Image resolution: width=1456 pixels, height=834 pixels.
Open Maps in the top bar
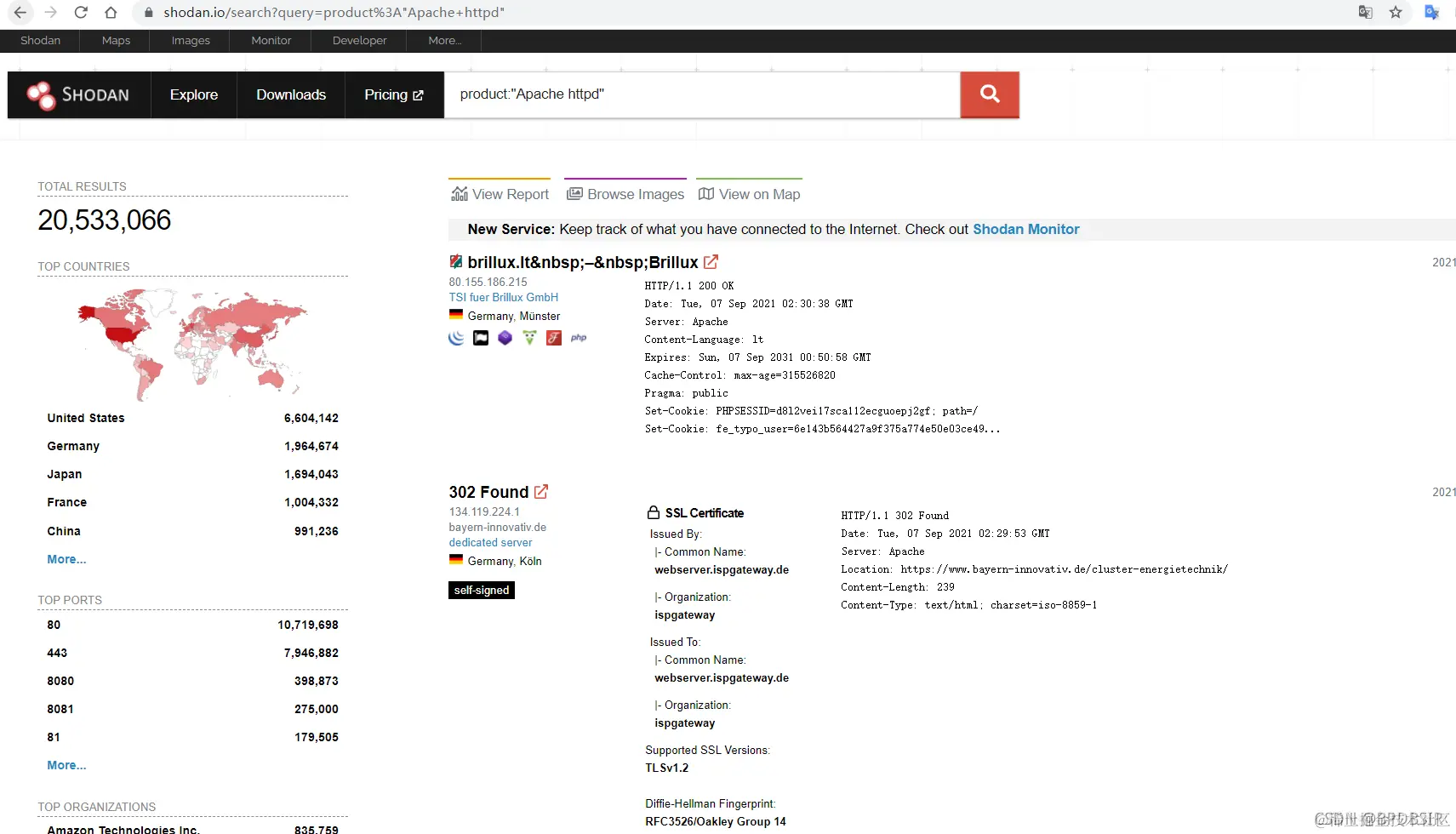click(x=116, y=41)
